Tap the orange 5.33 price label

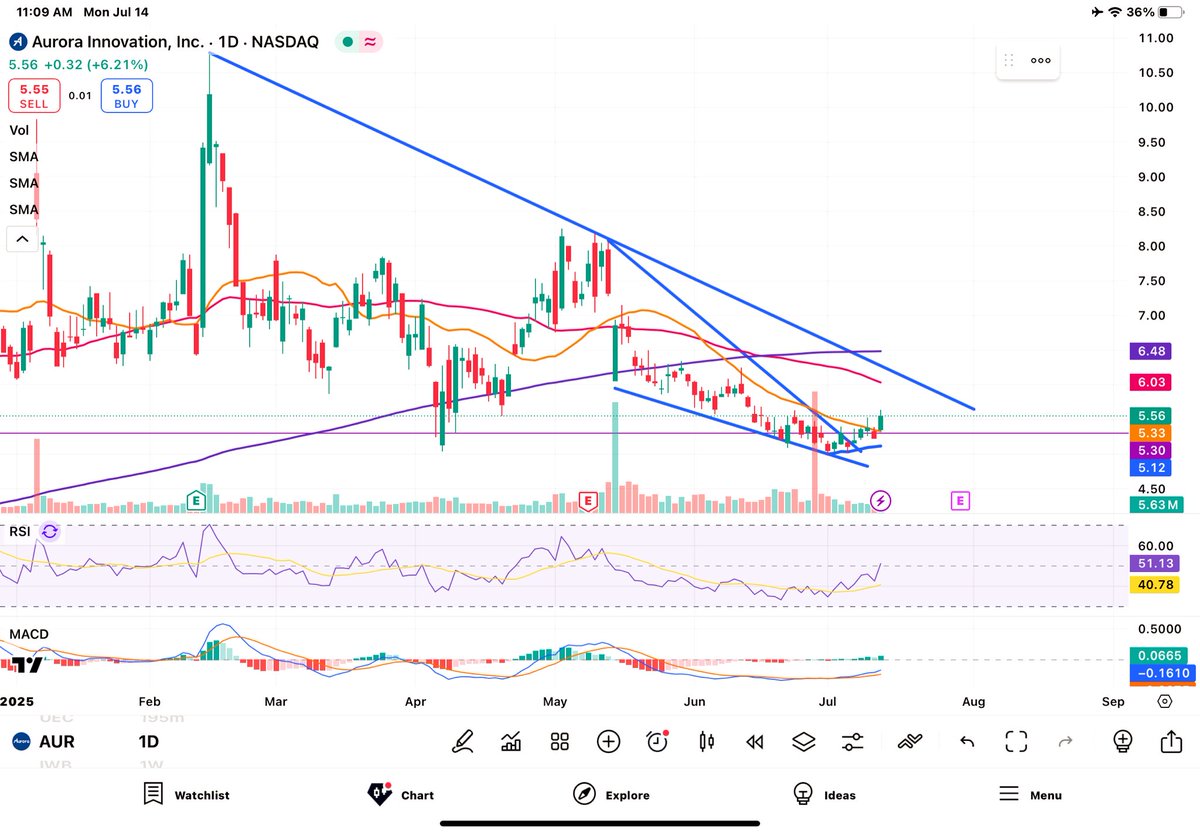1149,433
